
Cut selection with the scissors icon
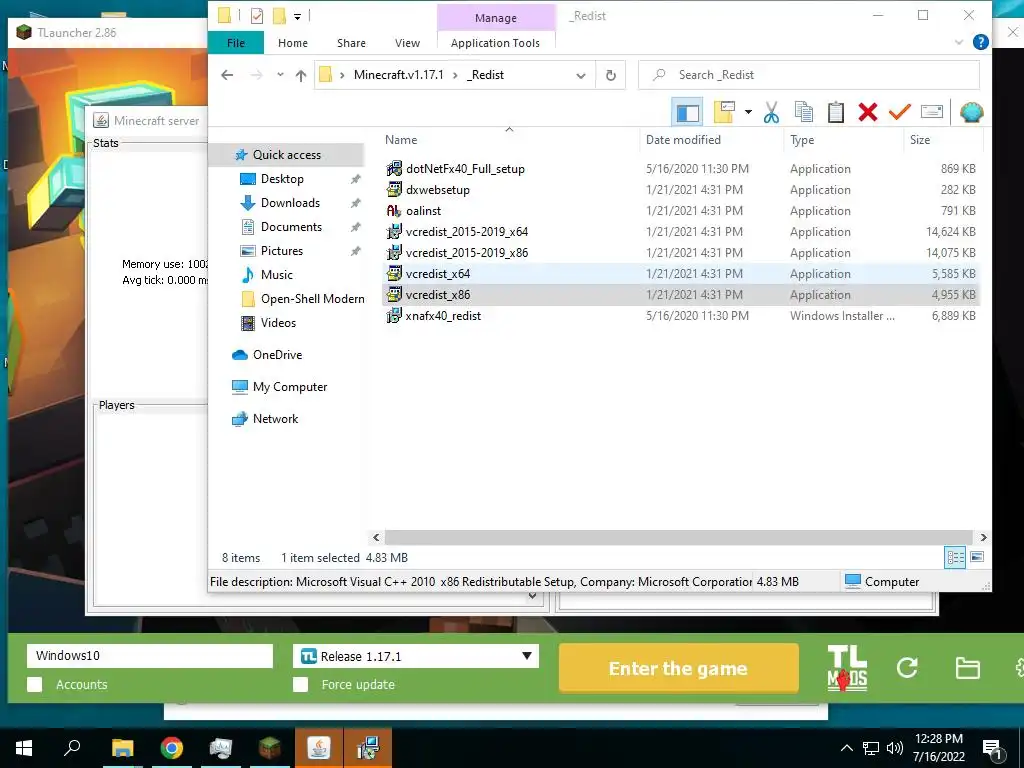[x=771, y=112]
